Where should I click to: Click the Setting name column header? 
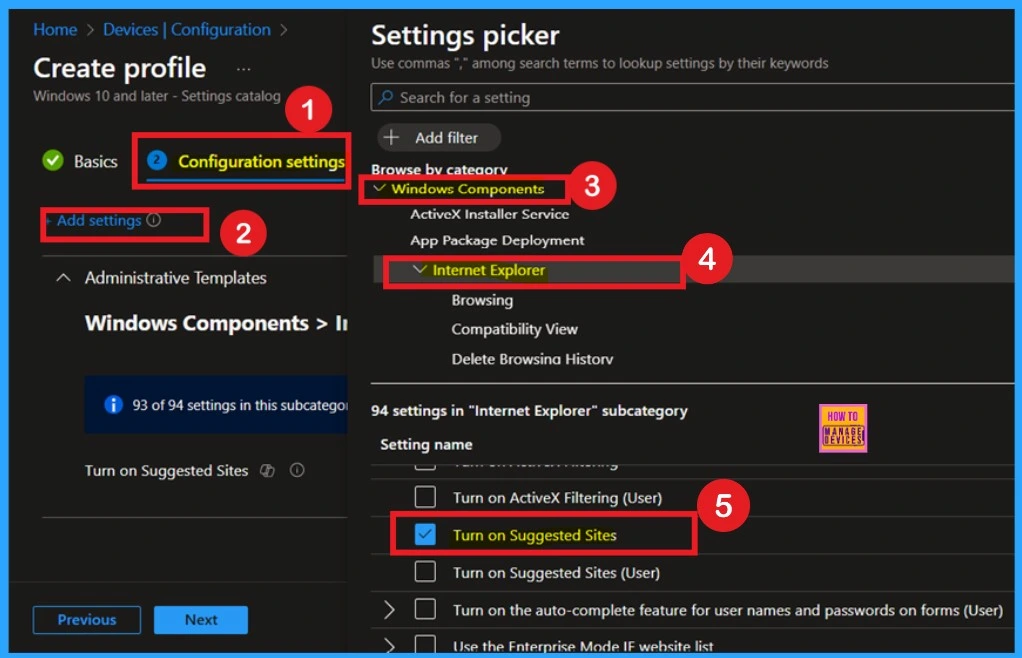pyautogui.click(x=426, y=444)
